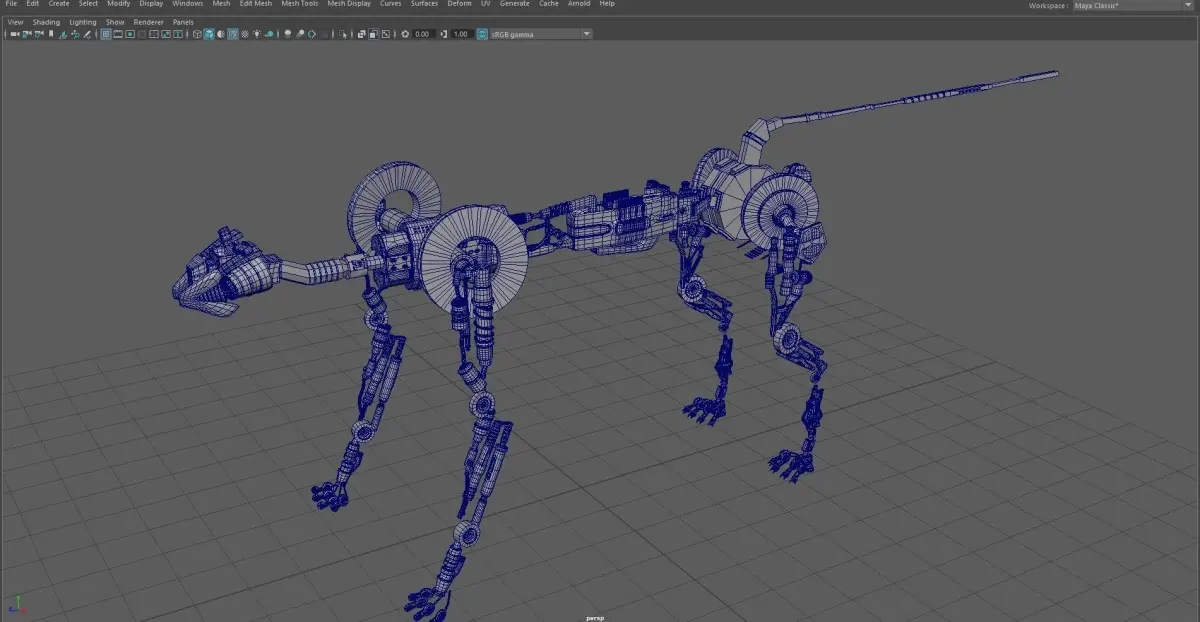Screen dimensions: 1200x622
Task: Open the Mesh Display menu
Action: (x=349, y=4)
